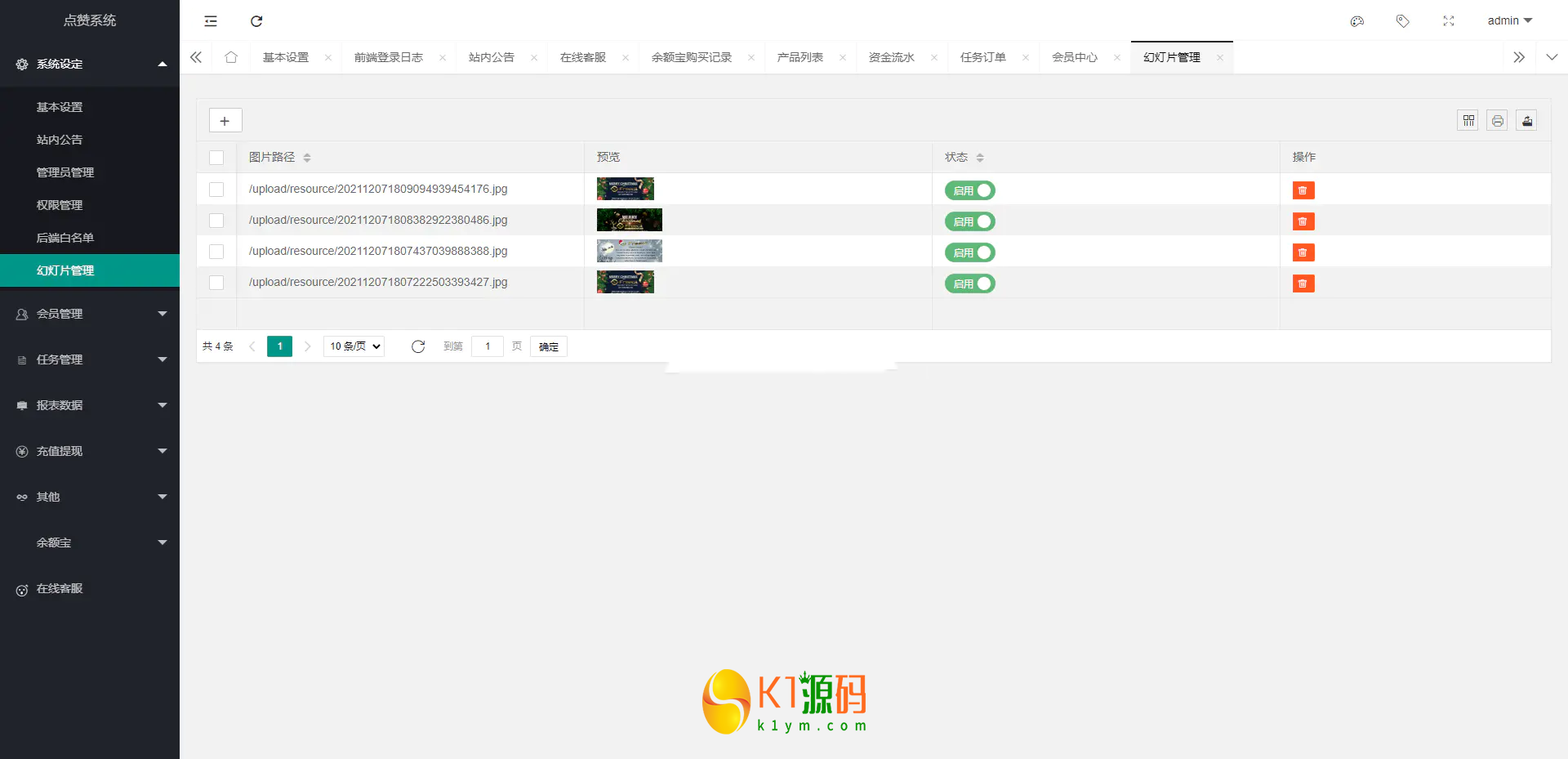Screen dimensions: 1568x759
Task: Close the 基本设置 tab
Action: [328, 57]
